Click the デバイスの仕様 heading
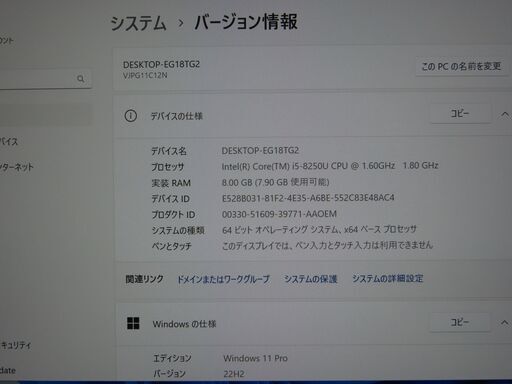Screen dimensions: 512x384 point(177,116)
